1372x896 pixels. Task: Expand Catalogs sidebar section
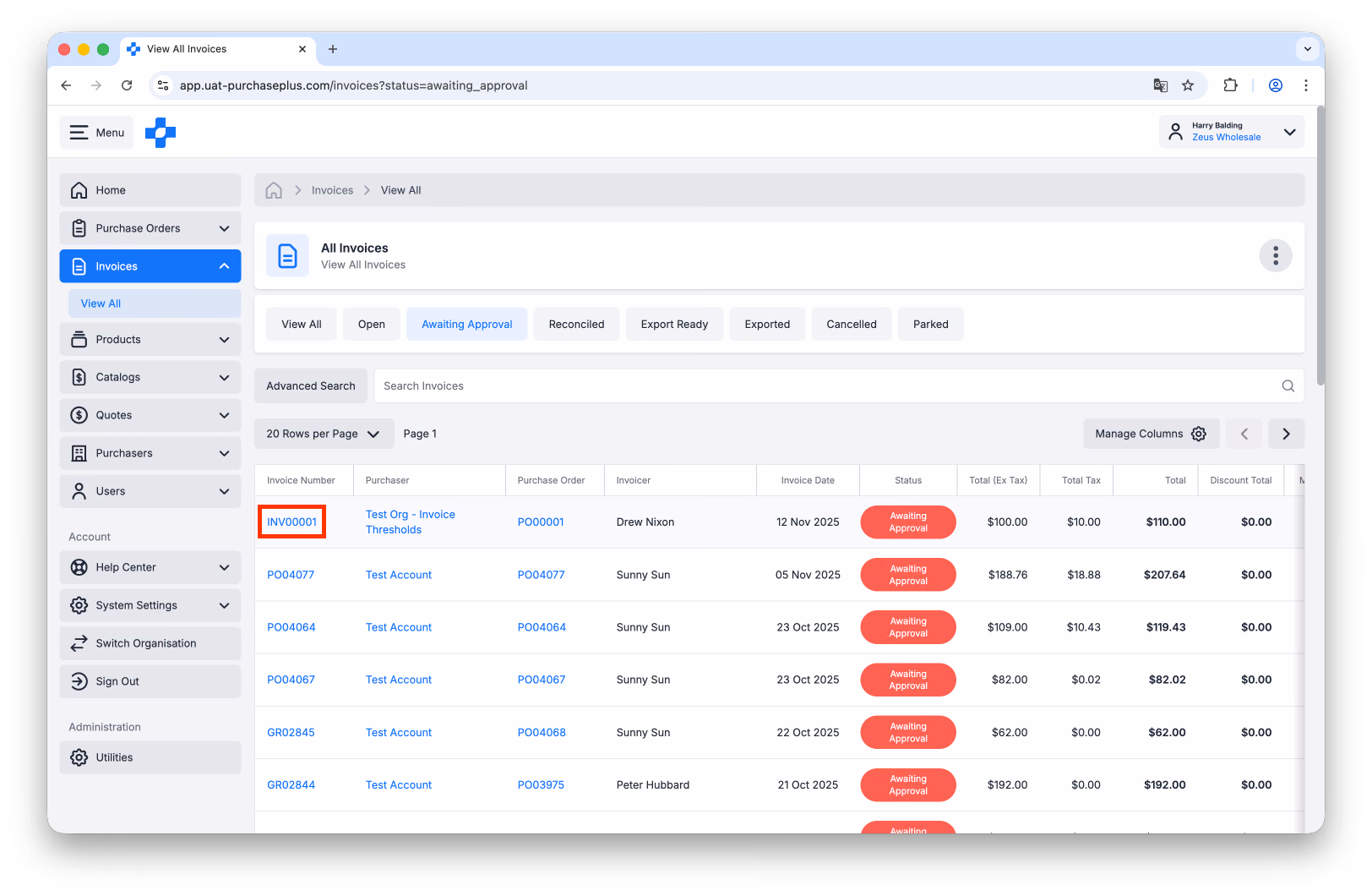coord(150,377)
